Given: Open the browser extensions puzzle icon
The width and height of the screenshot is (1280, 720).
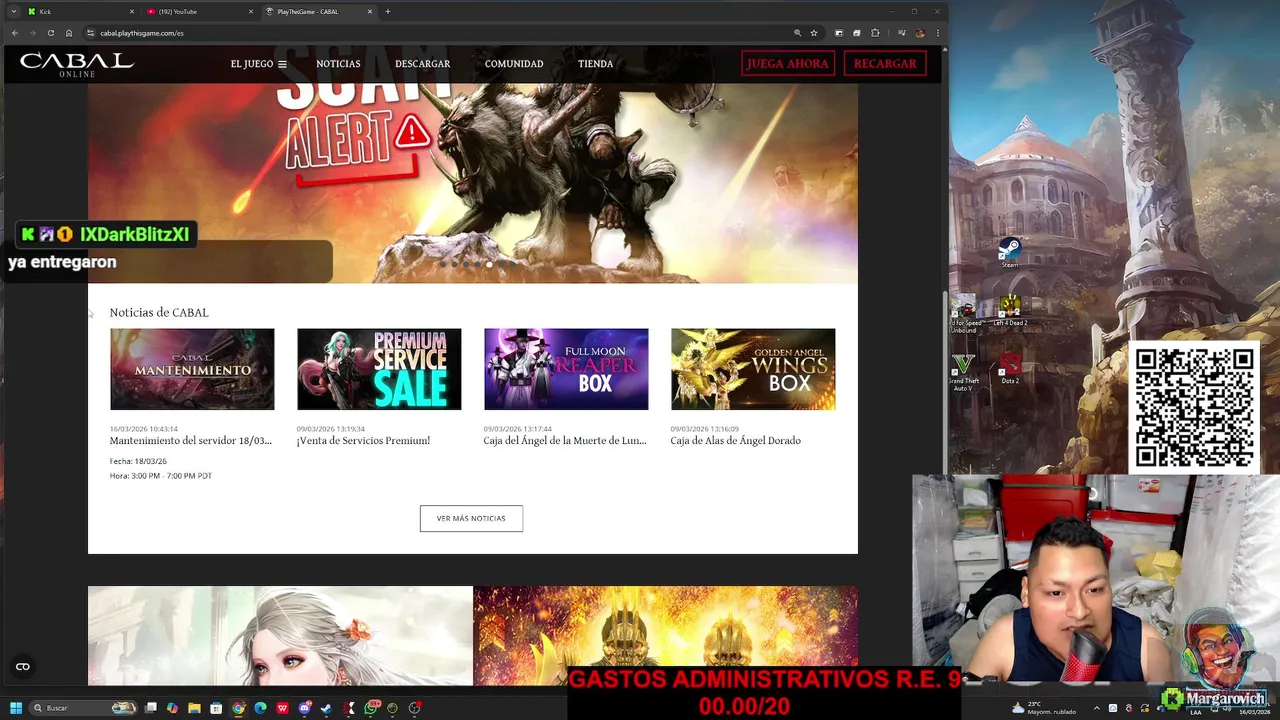Looking at the screenshot, I should (875, 33).
